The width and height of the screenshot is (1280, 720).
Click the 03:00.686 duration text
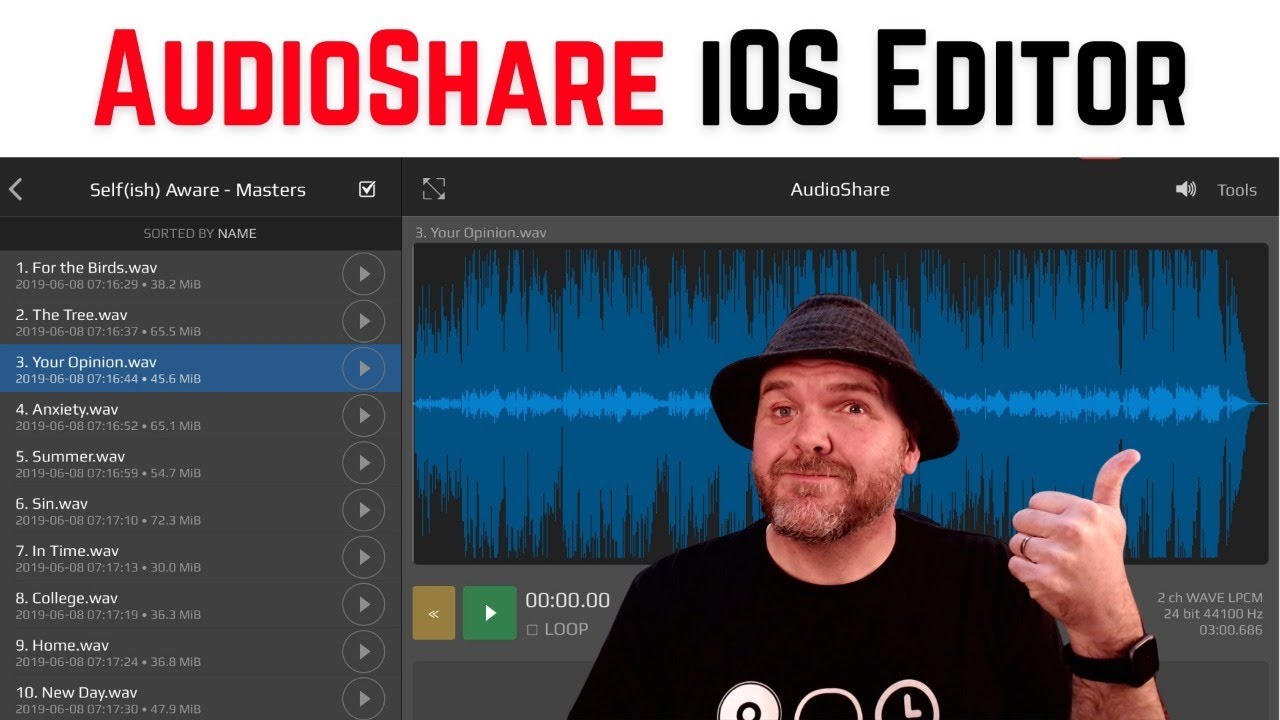1231,630
